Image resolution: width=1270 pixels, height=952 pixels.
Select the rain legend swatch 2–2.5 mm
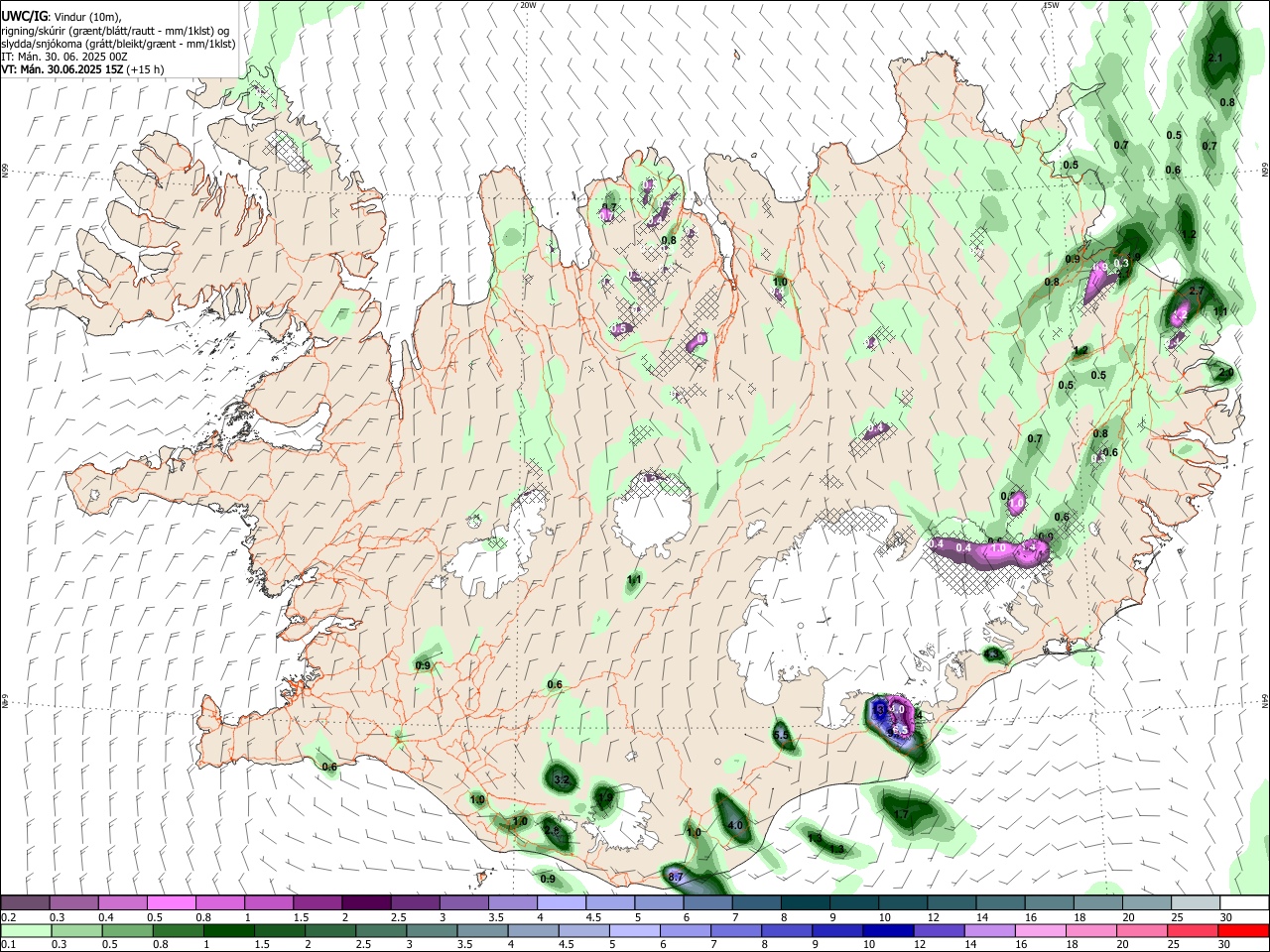329,930
